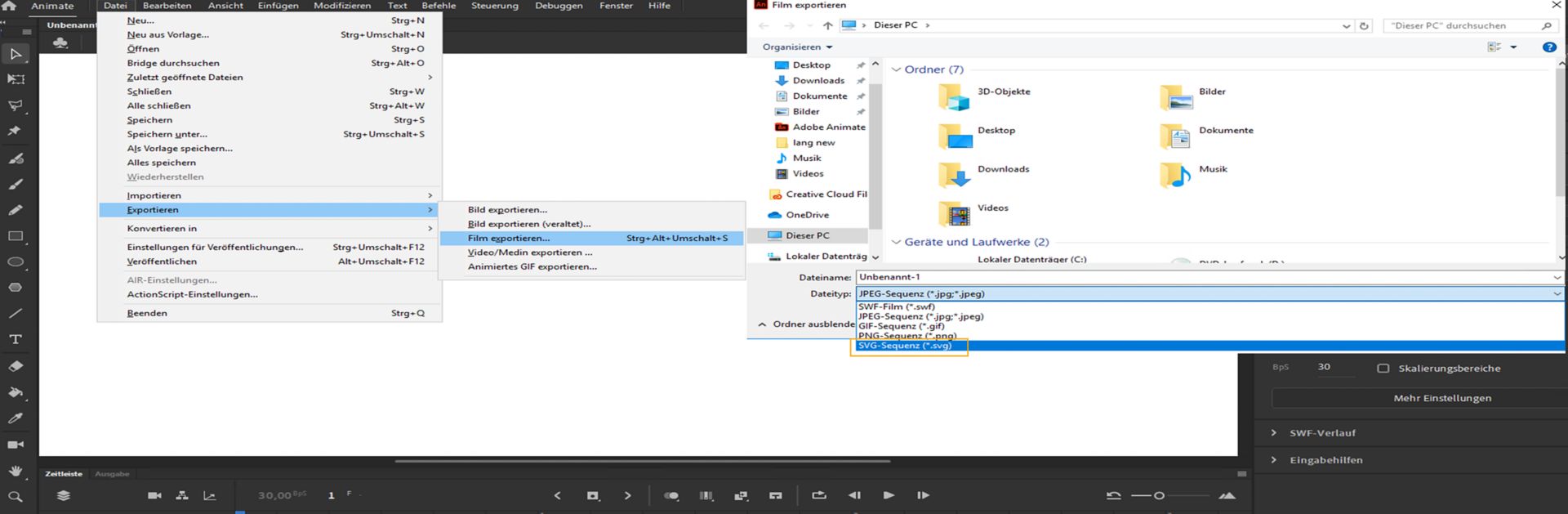The width and height of the screenshot is (1568, 514).
Task: Click the layer parenting view icon
Action: point(182,495)
